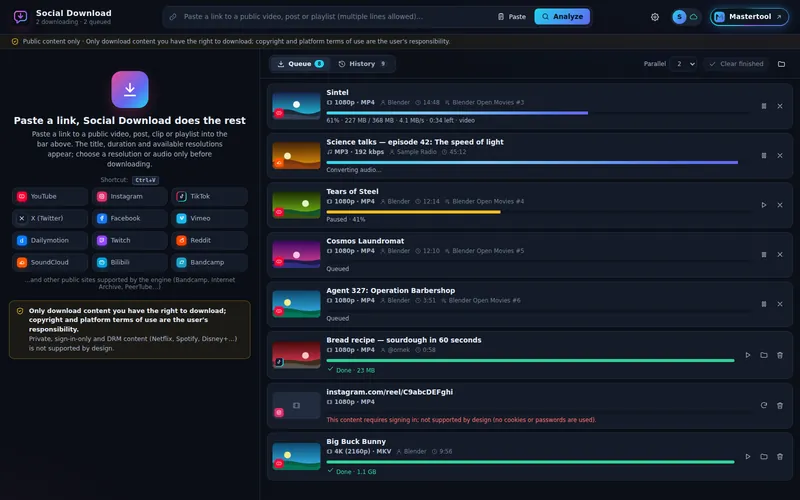800x500 pixels.
Task: Open the Parallel downloads dropdown
Action: point(683,64)
